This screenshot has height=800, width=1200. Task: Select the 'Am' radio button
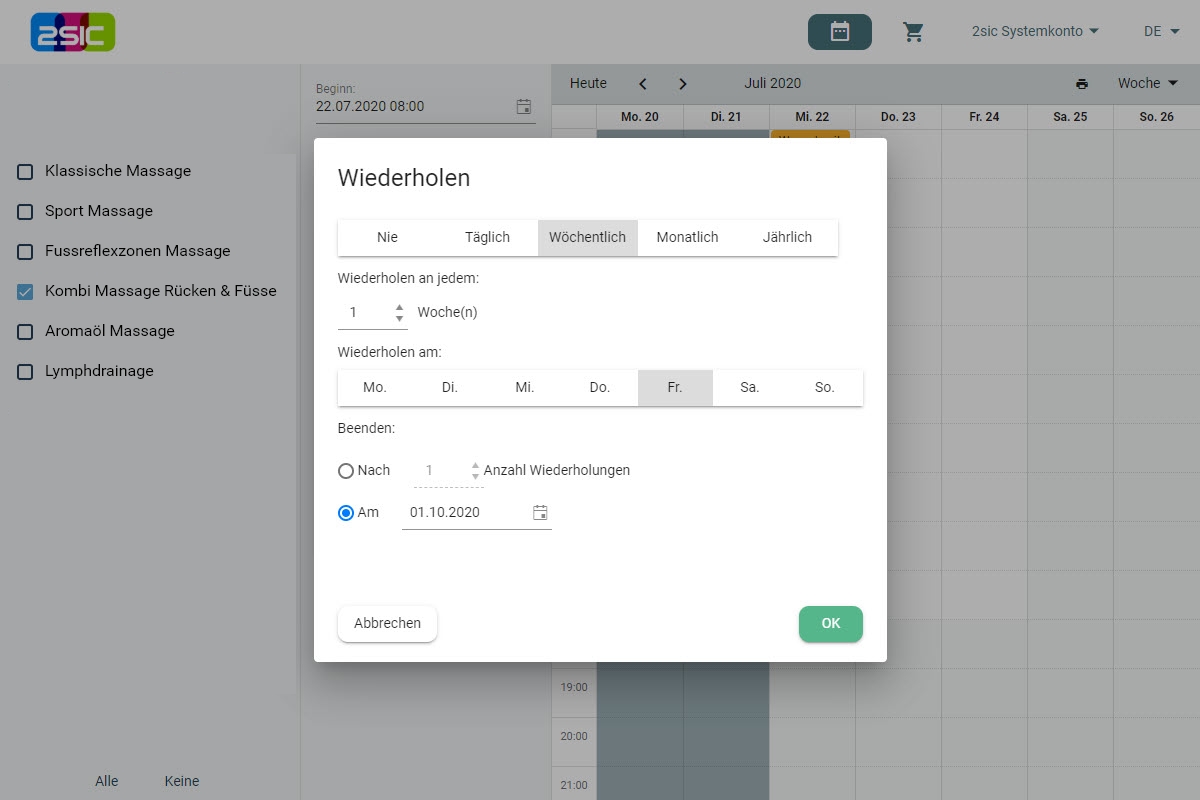346,513
